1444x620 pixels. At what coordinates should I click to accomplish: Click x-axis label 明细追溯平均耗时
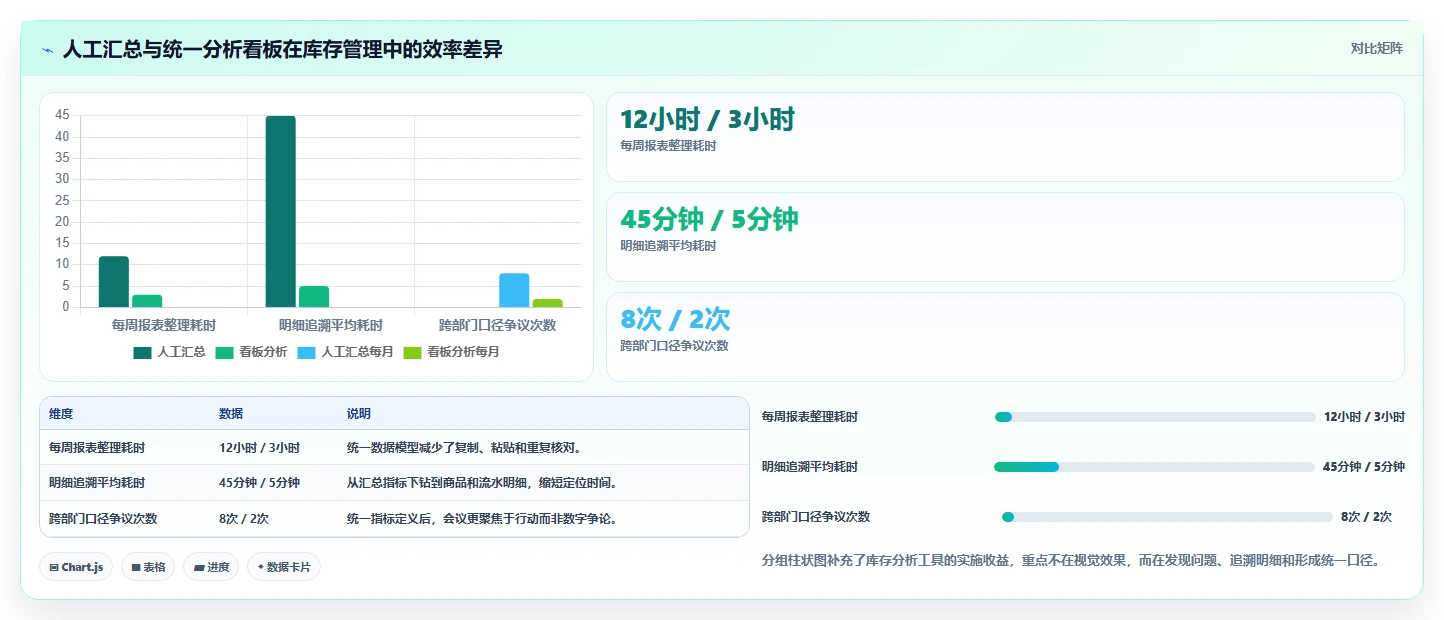tap(331, 325)
